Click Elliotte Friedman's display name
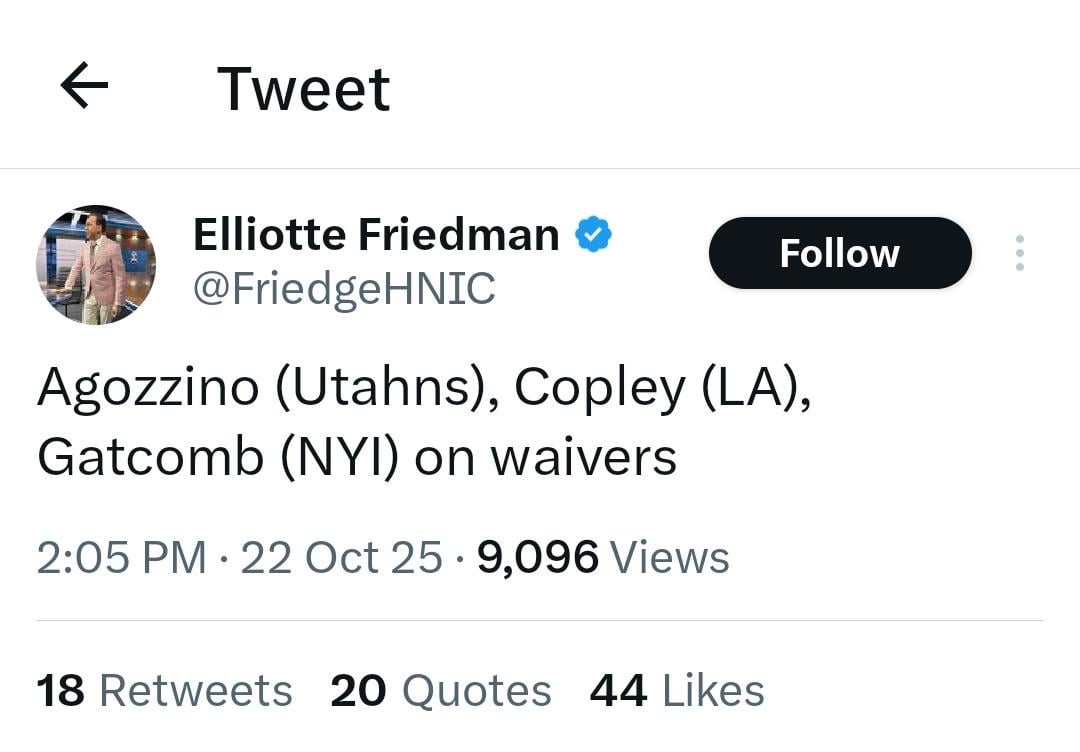 coord(376,233)
